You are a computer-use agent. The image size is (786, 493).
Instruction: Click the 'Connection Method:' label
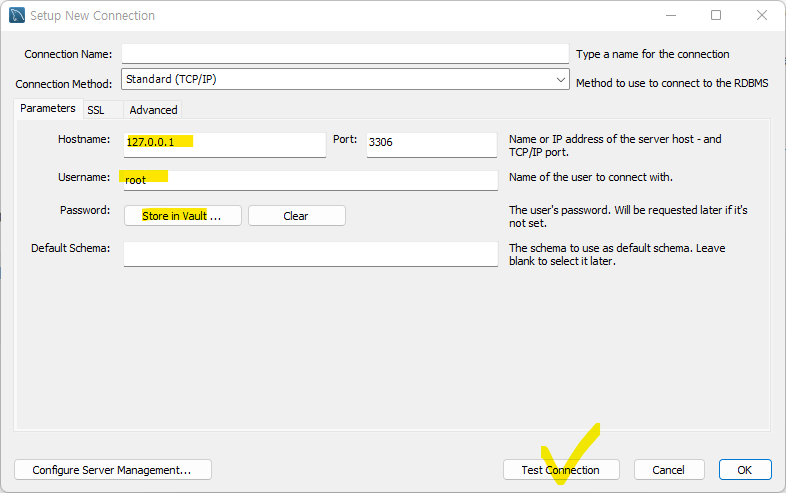tap(64, 84)
